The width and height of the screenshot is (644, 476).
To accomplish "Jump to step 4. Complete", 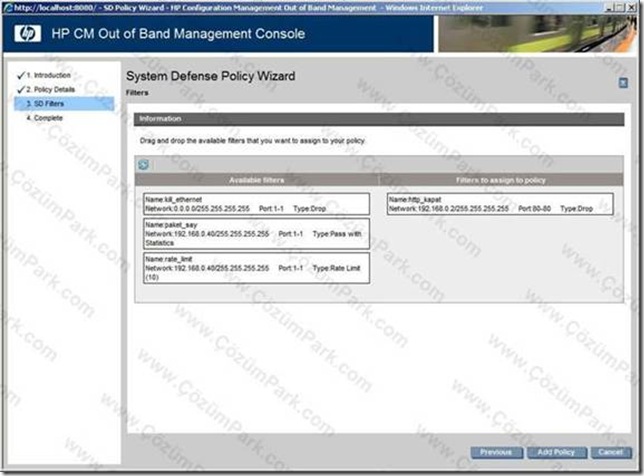I will [x=44, y=118].
